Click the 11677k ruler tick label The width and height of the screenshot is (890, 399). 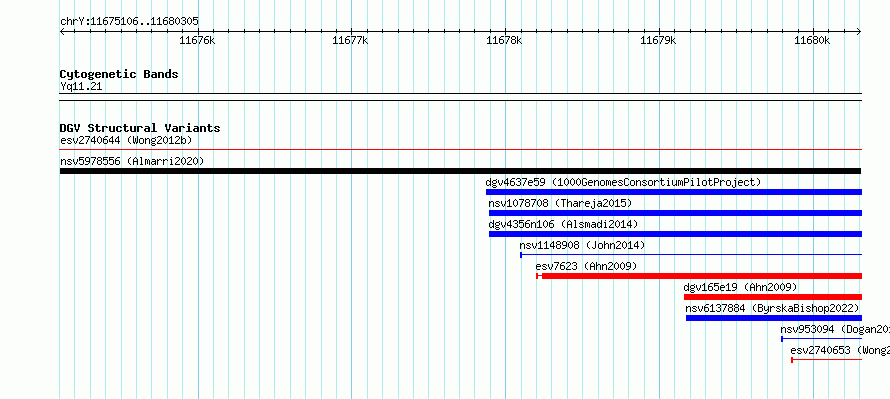coord(350,40)
